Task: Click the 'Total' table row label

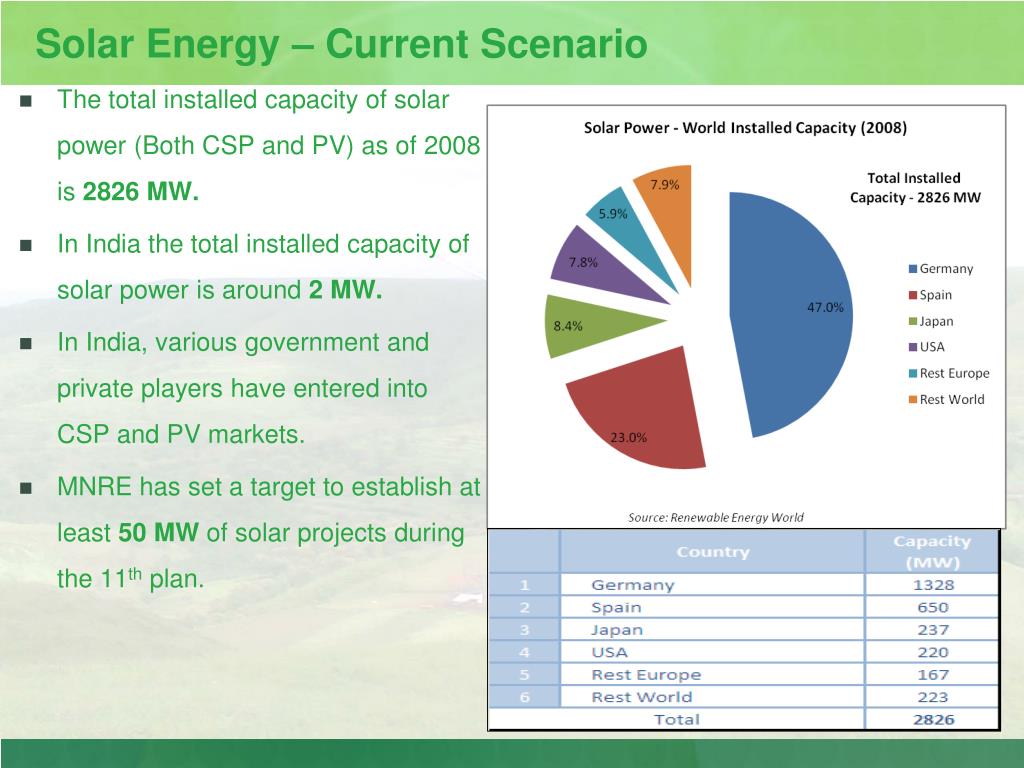Action: (x=677, y=720)
